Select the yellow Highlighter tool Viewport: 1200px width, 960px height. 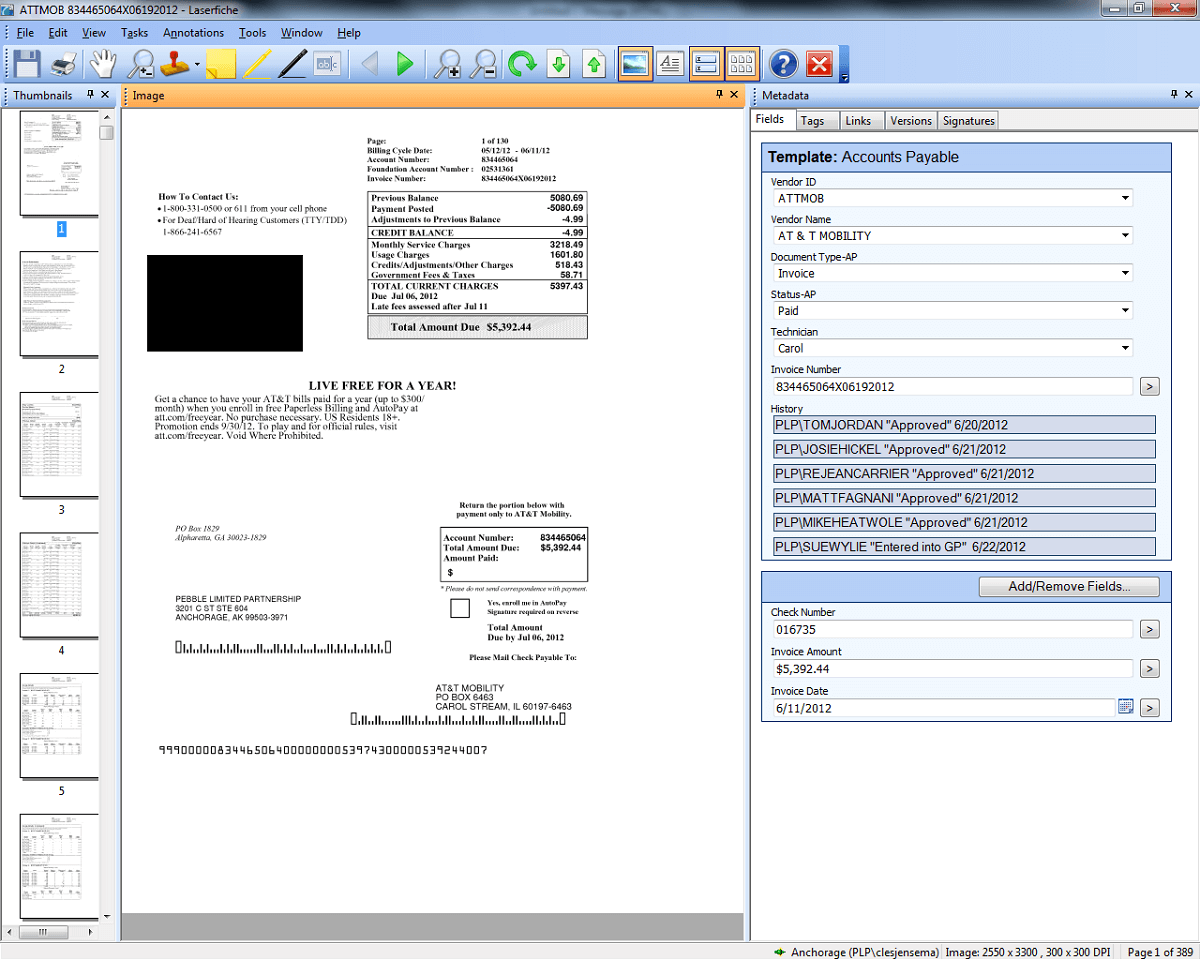coord(257,64)
